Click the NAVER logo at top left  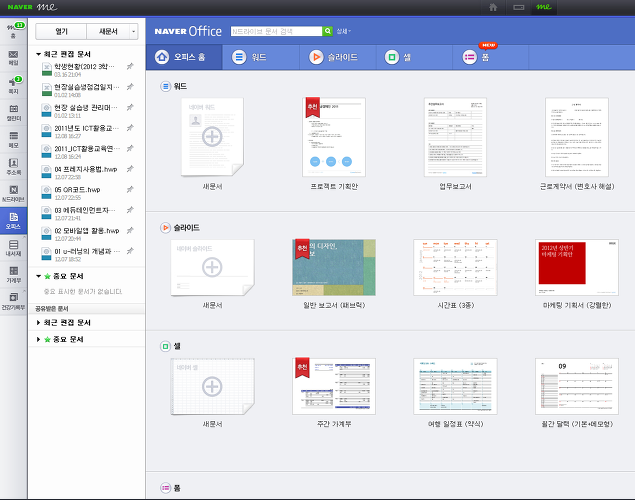point(20,7)
